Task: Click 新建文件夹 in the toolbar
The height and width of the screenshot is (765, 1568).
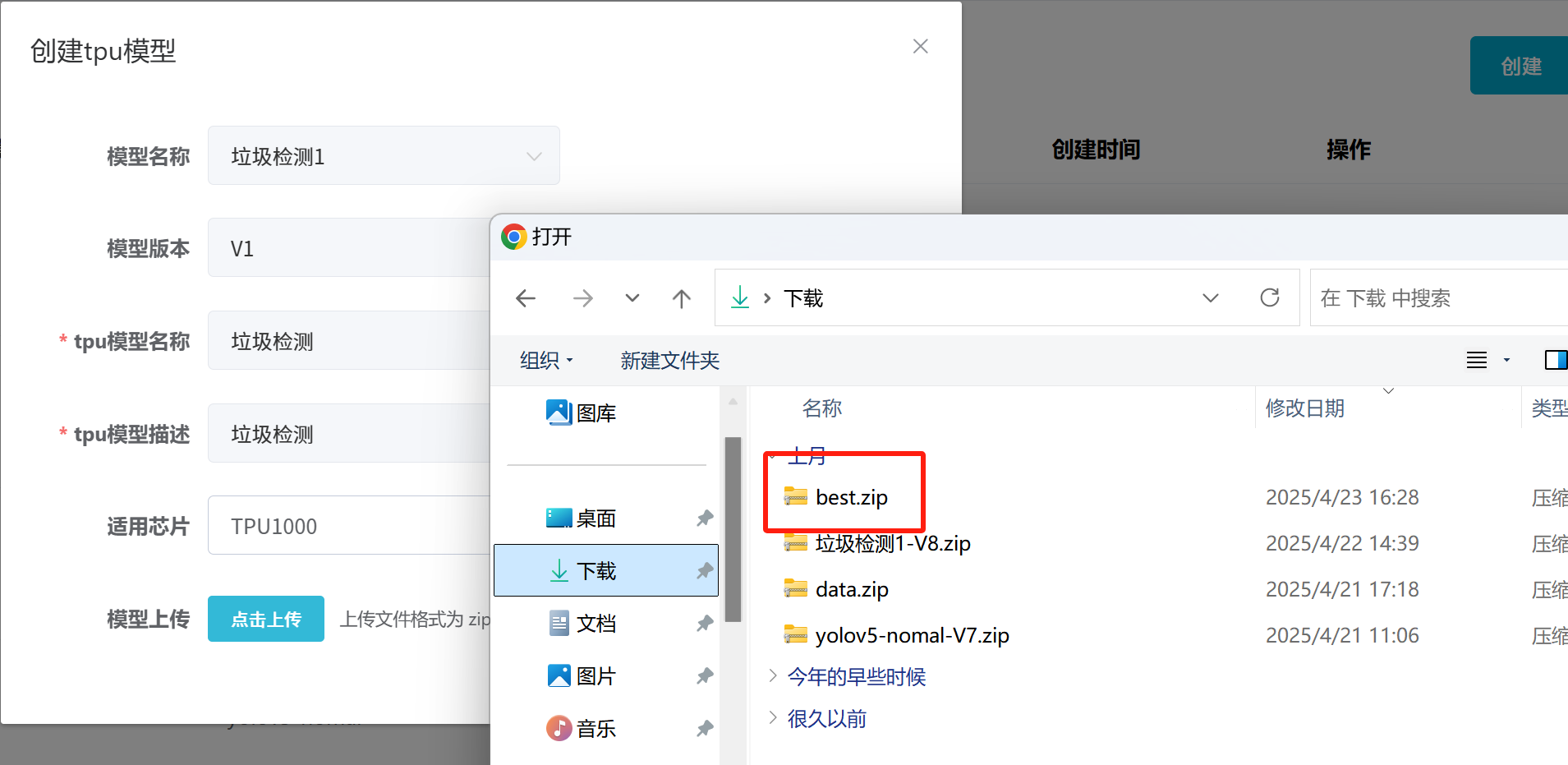Action: pyautogui.click(x=669, y=361)
